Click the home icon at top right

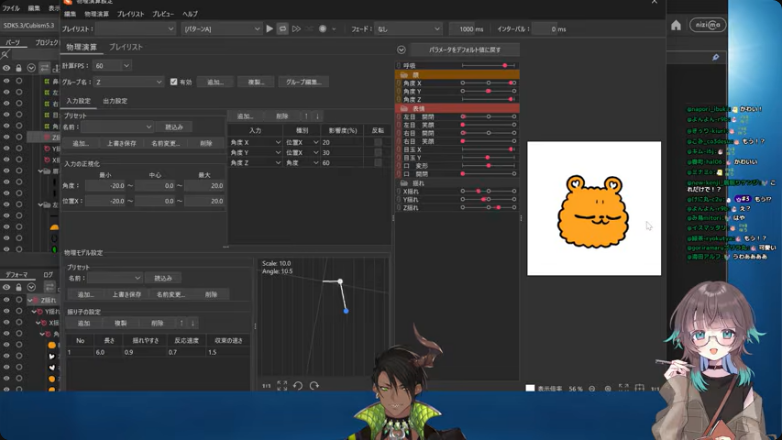676,25
